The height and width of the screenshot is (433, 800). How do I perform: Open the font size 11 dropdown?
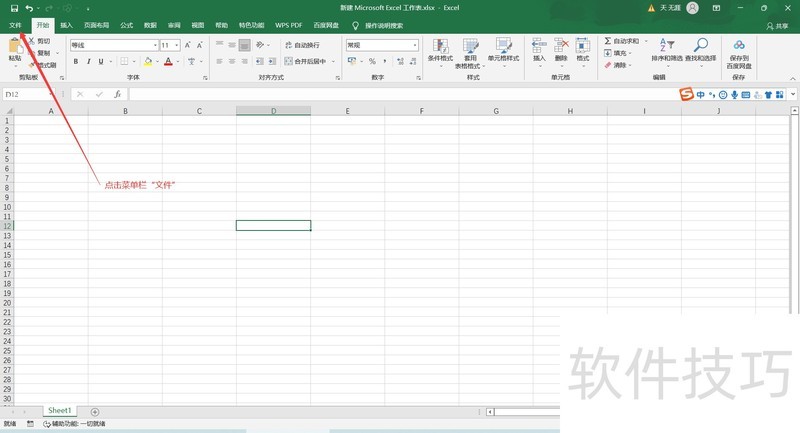tap(177, 45)
